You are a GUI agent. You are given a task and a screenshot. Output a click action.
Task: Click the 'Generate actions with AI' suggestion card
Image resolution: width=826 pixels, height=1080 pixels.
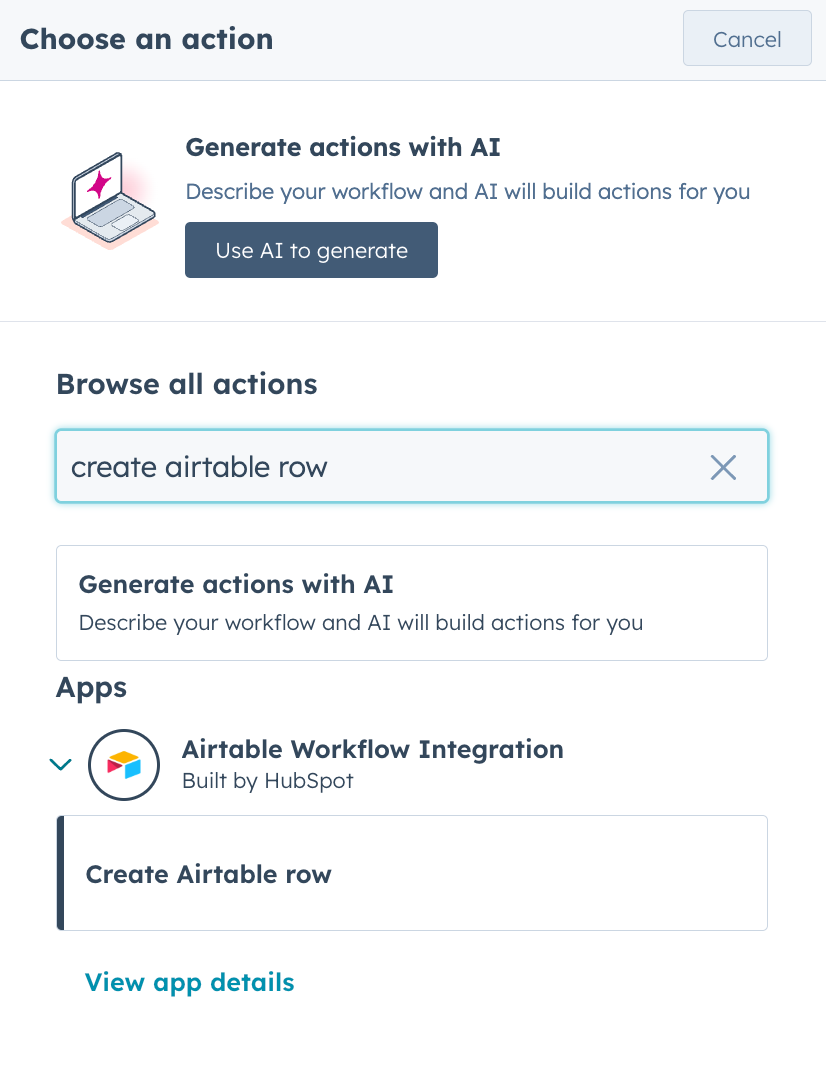tap(412, 603)
